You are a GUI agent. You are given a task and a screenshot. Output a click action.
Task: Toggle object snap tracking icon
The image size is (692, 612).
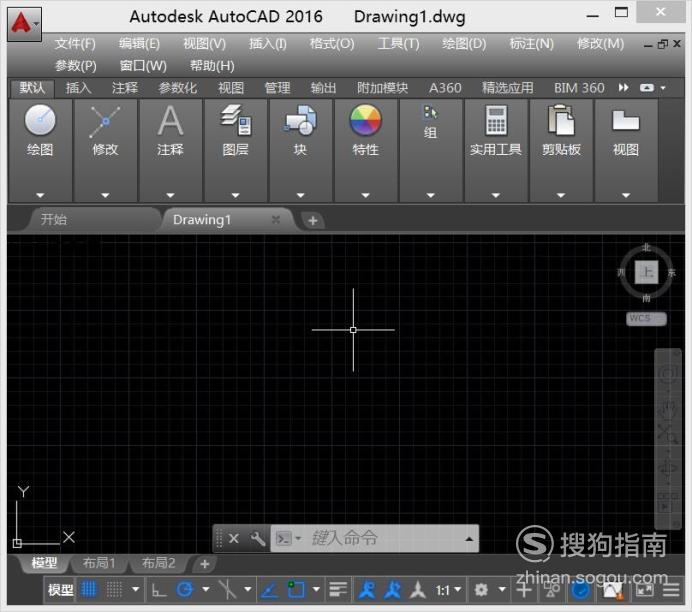pos(270,589)
